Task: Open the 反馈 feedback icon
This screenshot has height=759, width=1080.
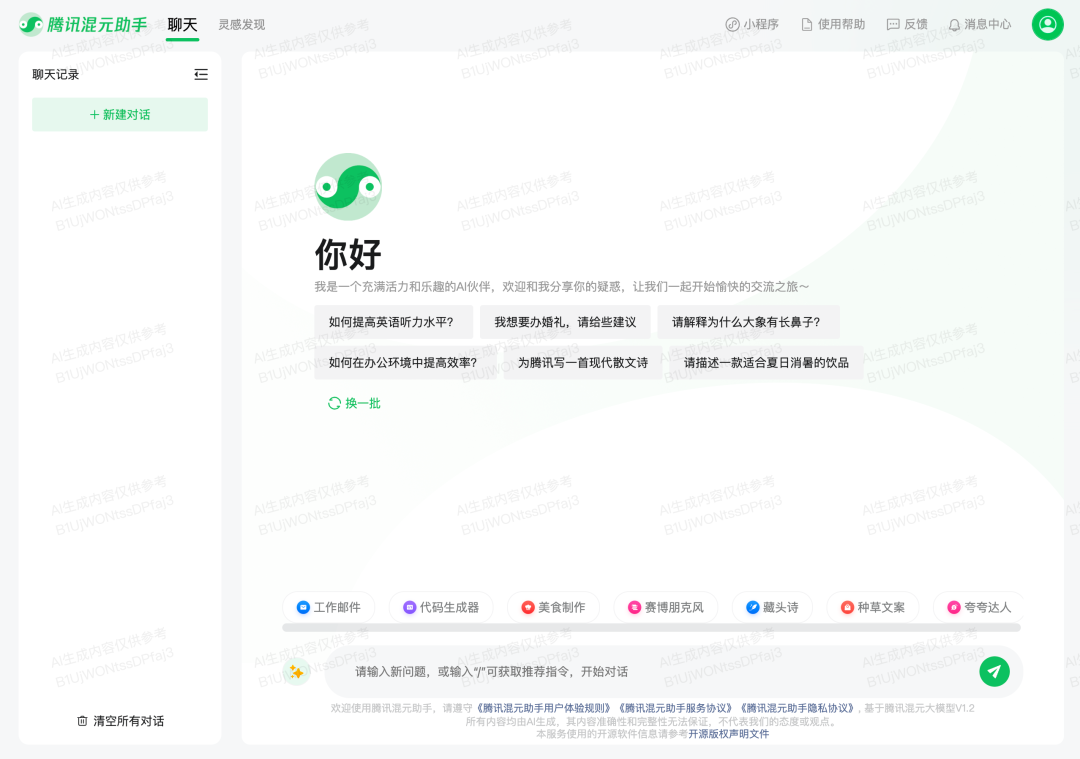Action: (x=893, y=24)
